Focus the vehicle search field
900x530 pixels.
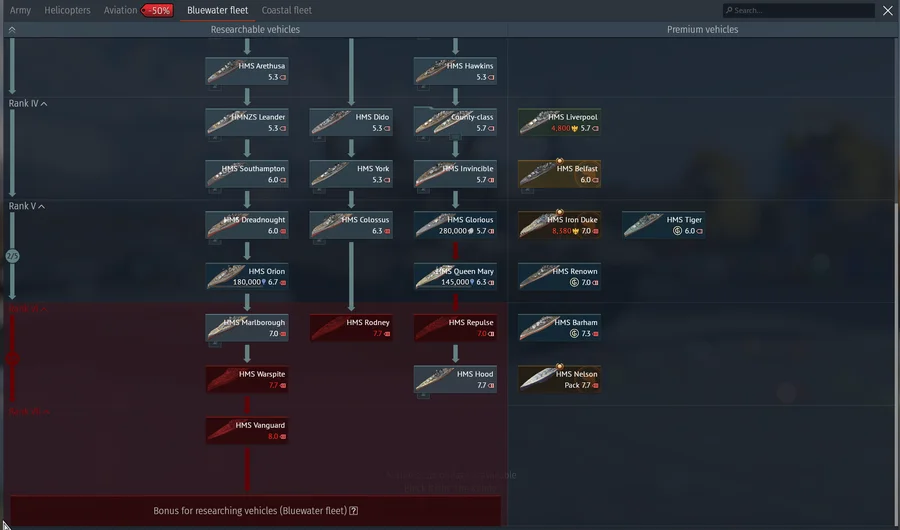(800, 10)
